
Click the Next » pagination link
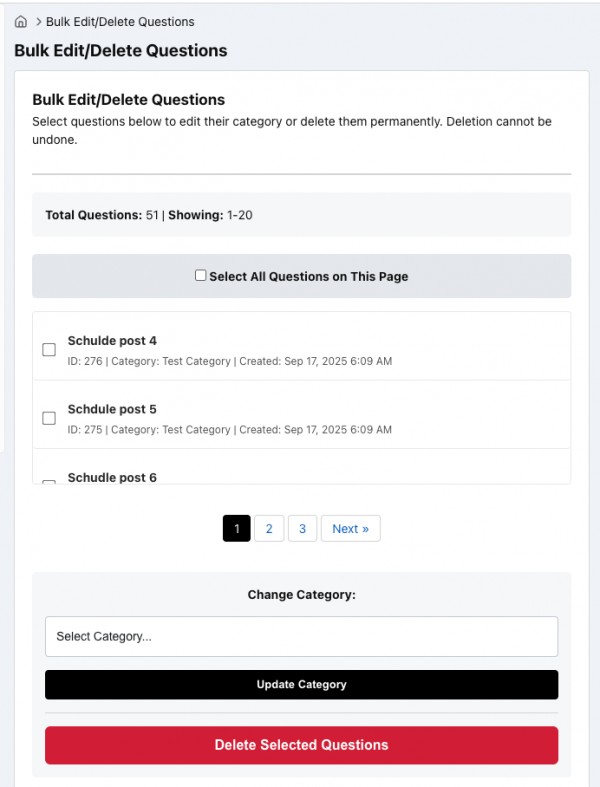(350, 529)
